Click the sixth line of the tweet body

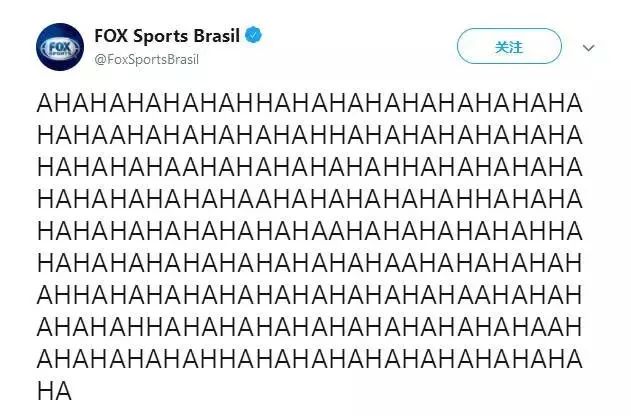[x=309, y=263]
